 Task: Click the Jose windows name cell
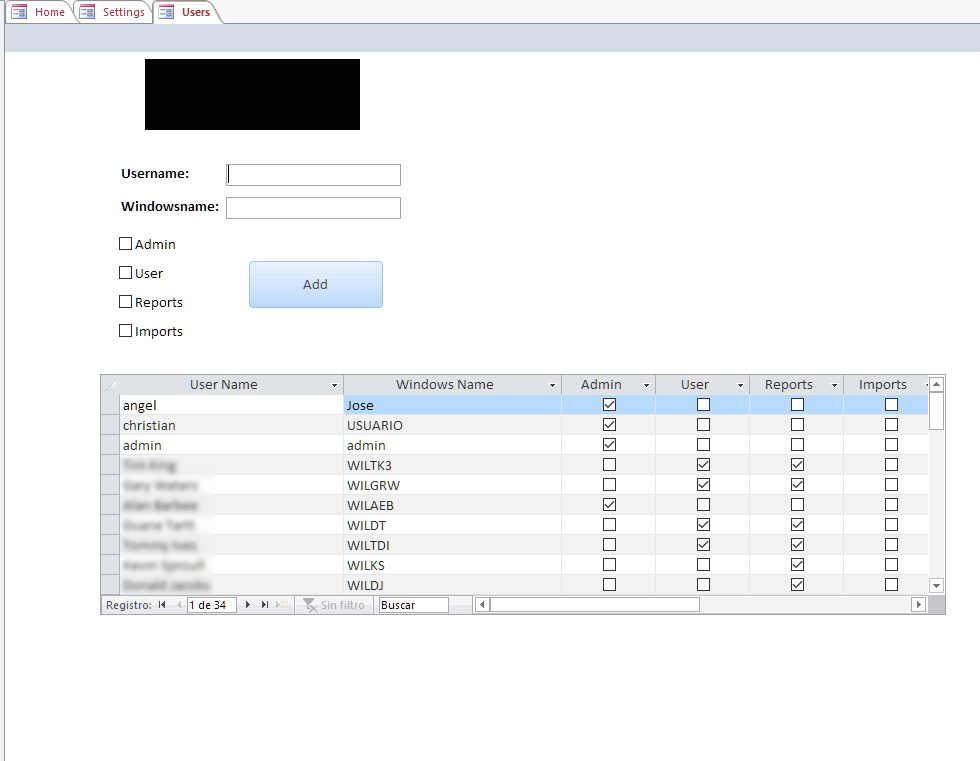pos(452,405)
